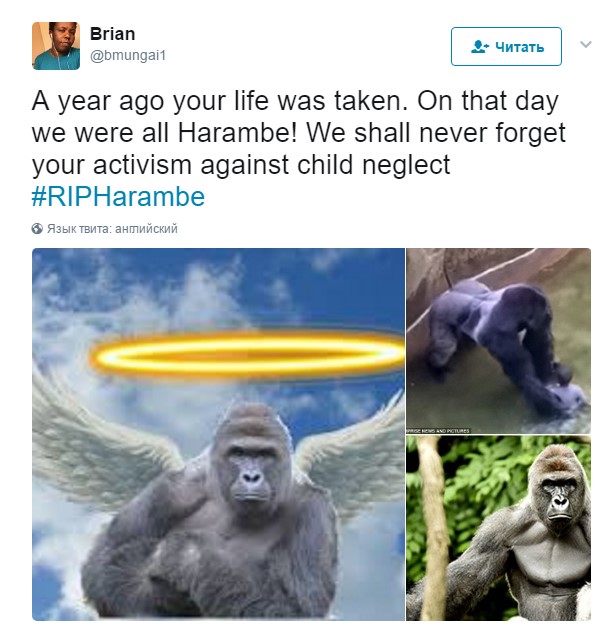Visit the @bmungai1 handle link
This screenshot has height=628, width=611.
(128, 55)
